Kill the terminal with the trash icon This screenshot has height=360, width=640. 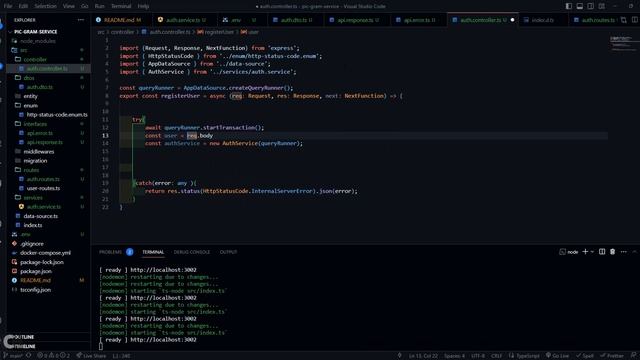coord(613,252)
